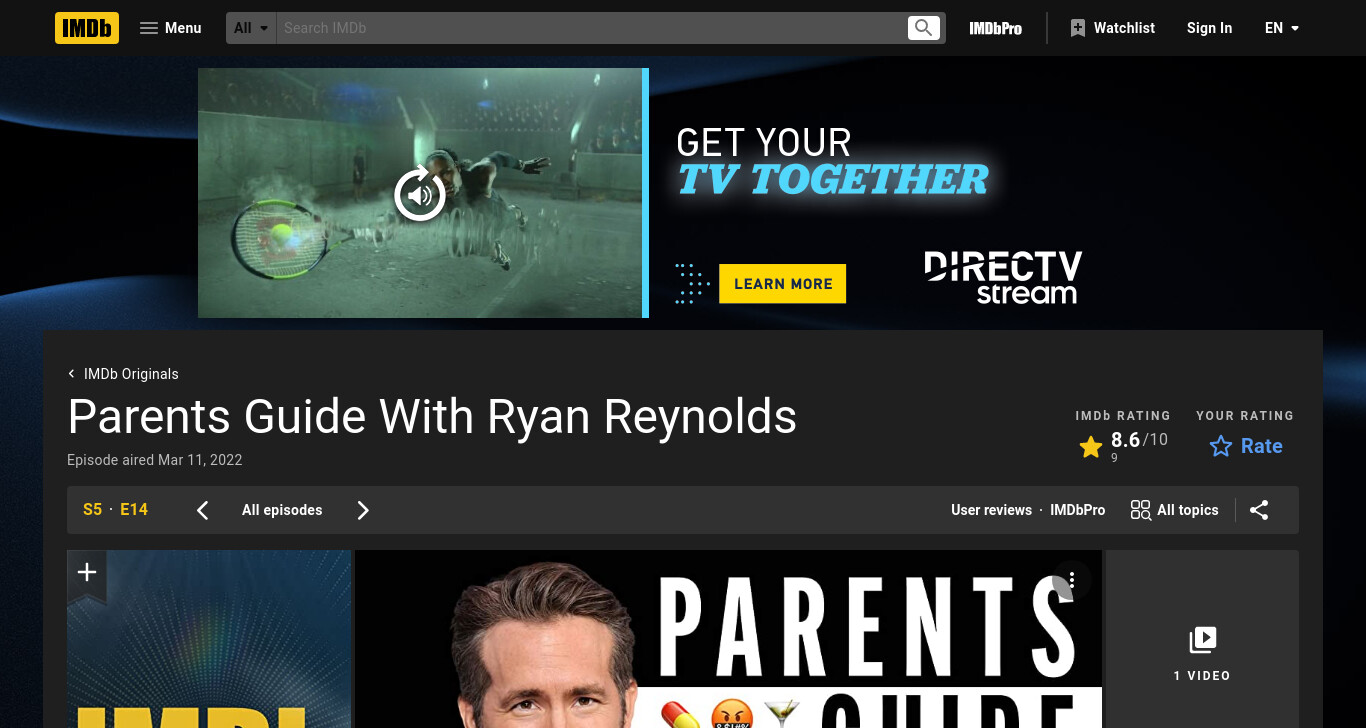This screenshot has width=1366, height=728.
Task: Click the 8.6/10 rating score
Action: coord(1138,440)
